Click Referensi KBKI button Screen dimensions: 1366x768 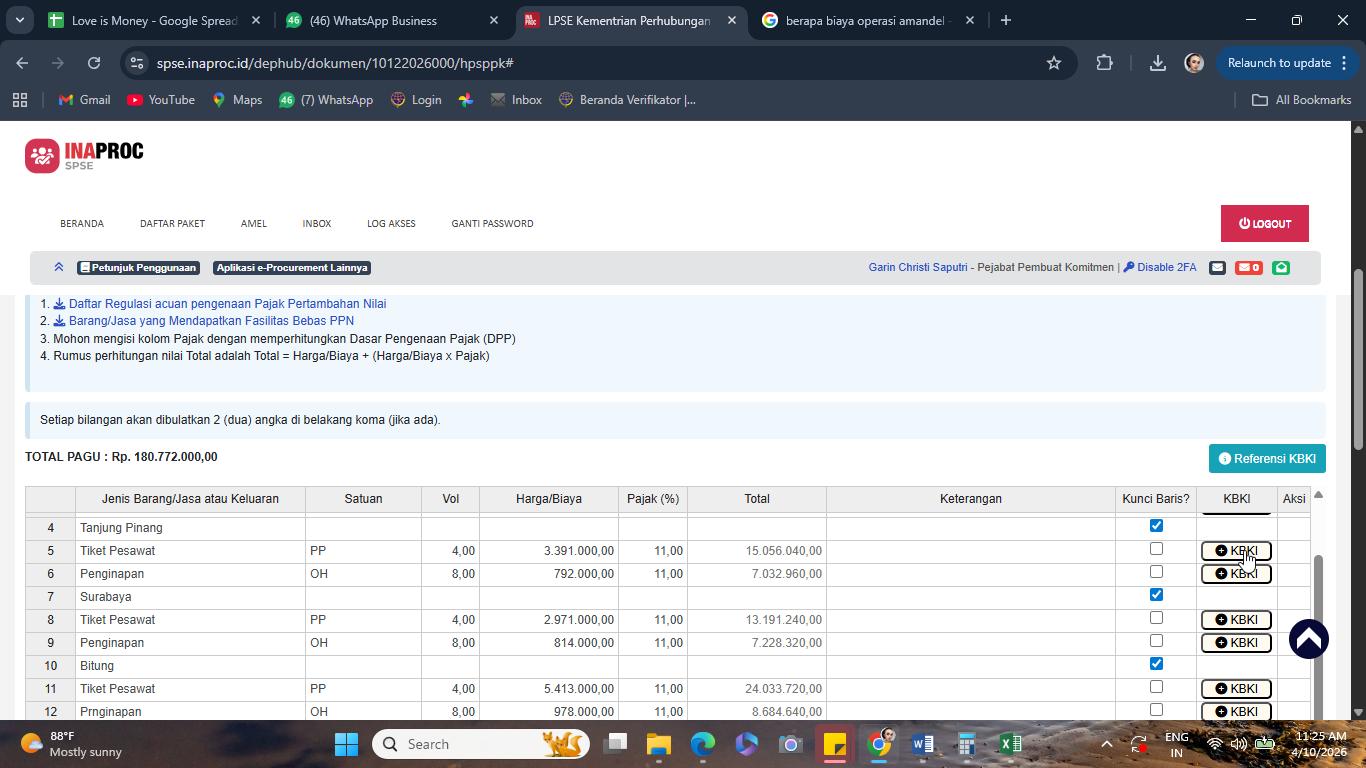(1267, 459)
